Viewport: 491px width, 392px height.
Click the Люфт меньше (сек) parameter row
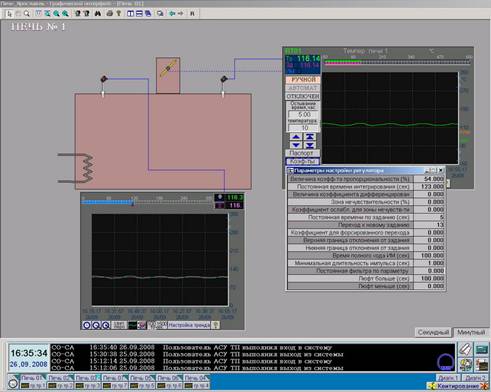pyautogui.click(x=366, y=286)
